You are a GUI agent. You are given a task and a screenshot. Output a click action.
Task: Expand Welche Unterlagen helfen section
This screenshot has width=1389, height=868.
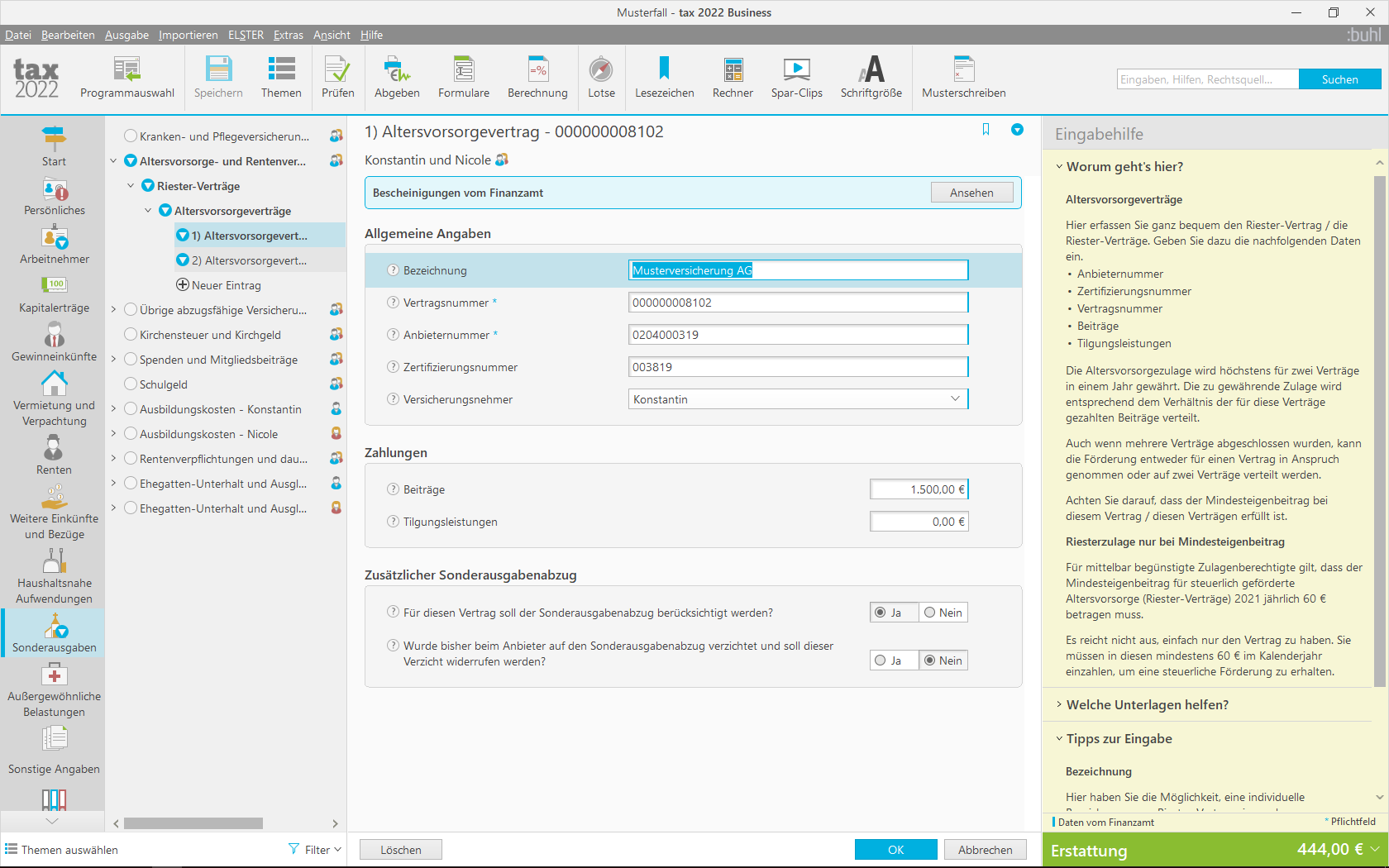pos(1147,704)
